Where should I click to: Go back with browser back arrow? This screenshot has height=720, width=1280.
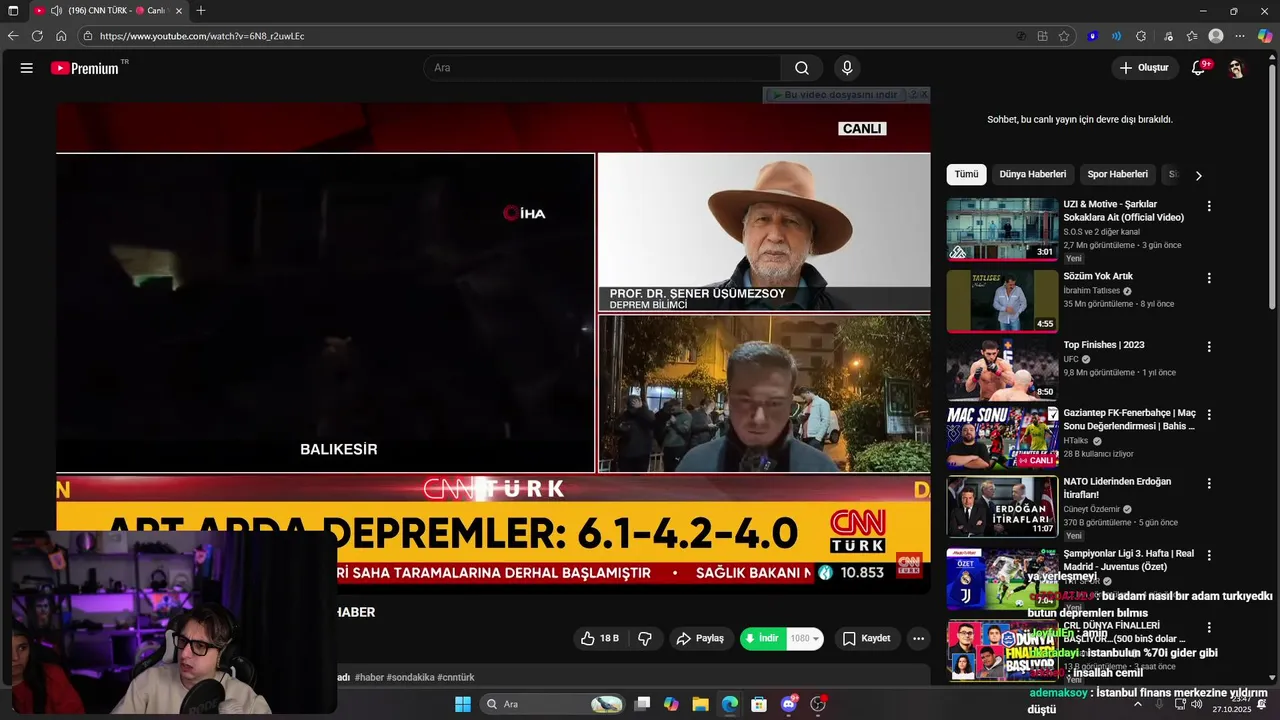pos(13,36)
